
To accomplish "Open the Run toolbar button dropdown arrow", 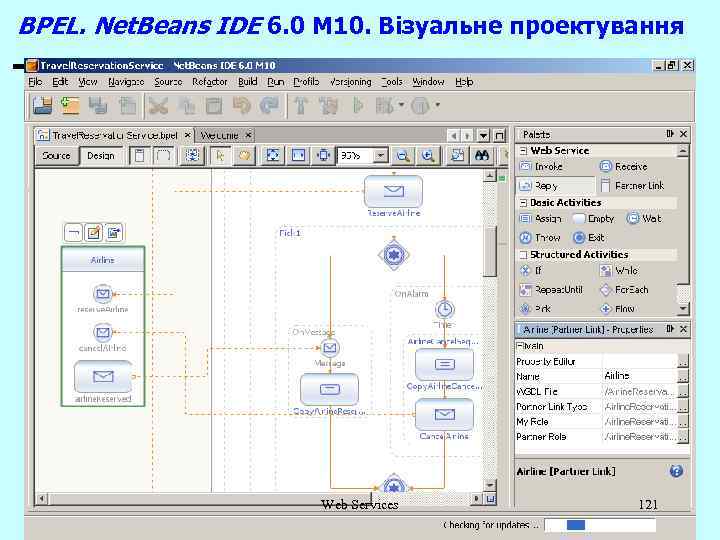I will tap(400, 105).
